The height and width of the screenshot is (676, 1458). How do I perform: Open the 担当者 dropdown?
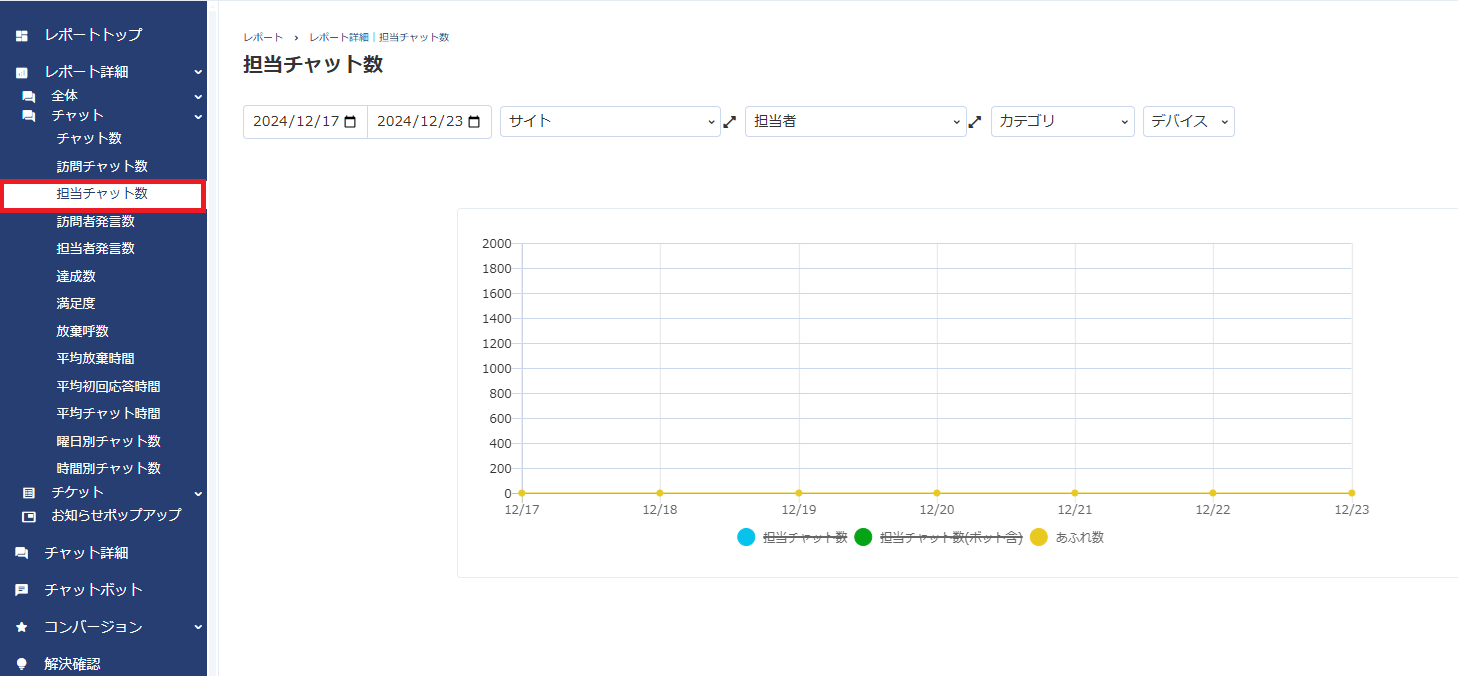856,121
